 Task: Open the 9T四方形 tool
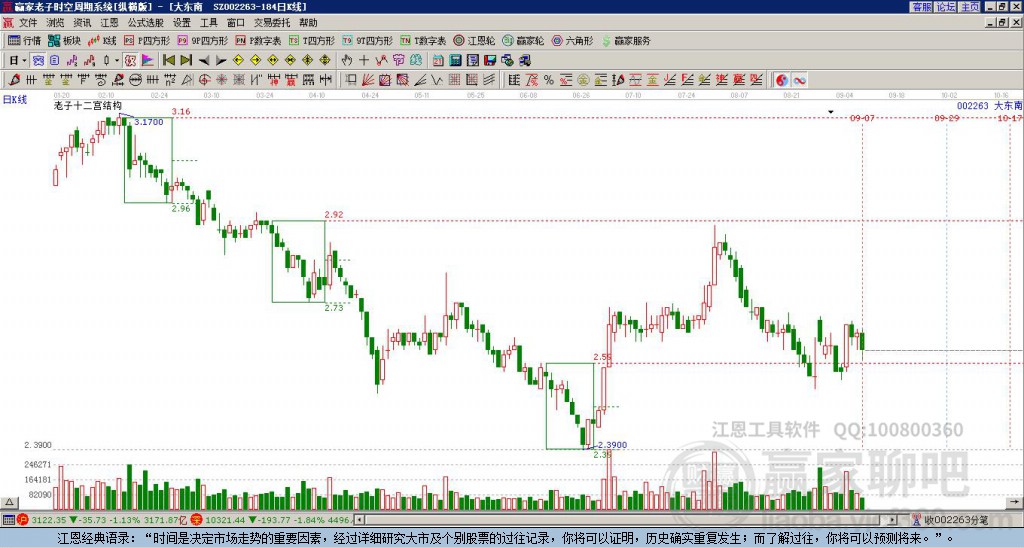(x=367, y=40)
